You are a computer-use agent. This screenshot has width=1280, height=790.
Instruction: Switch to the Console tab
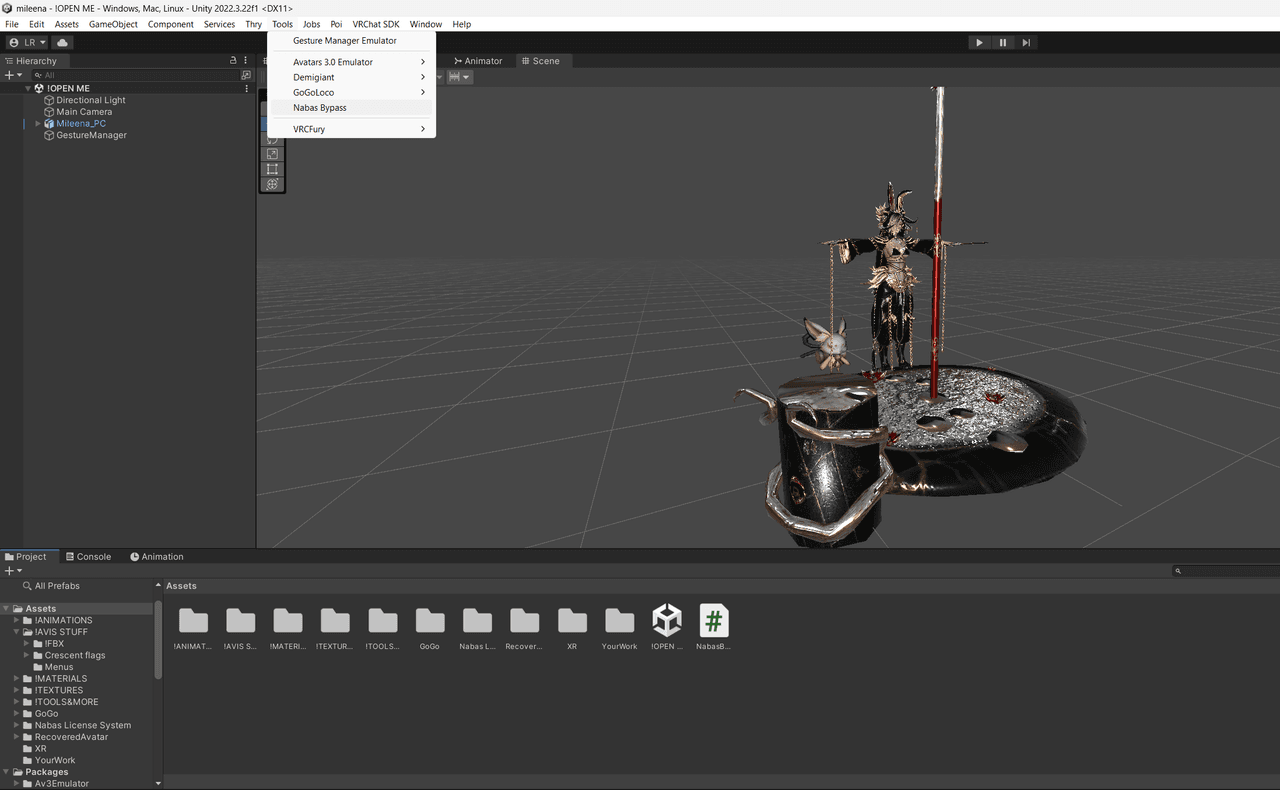pyautogui.click(x=88, y=557)
